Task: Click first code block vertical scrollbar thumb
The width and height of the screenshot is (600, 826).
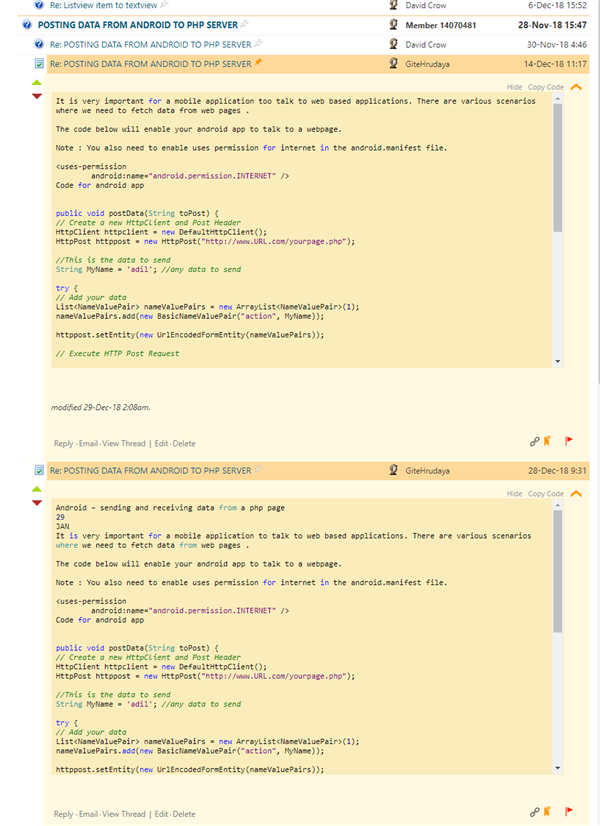Action: (x=558, y=168)
